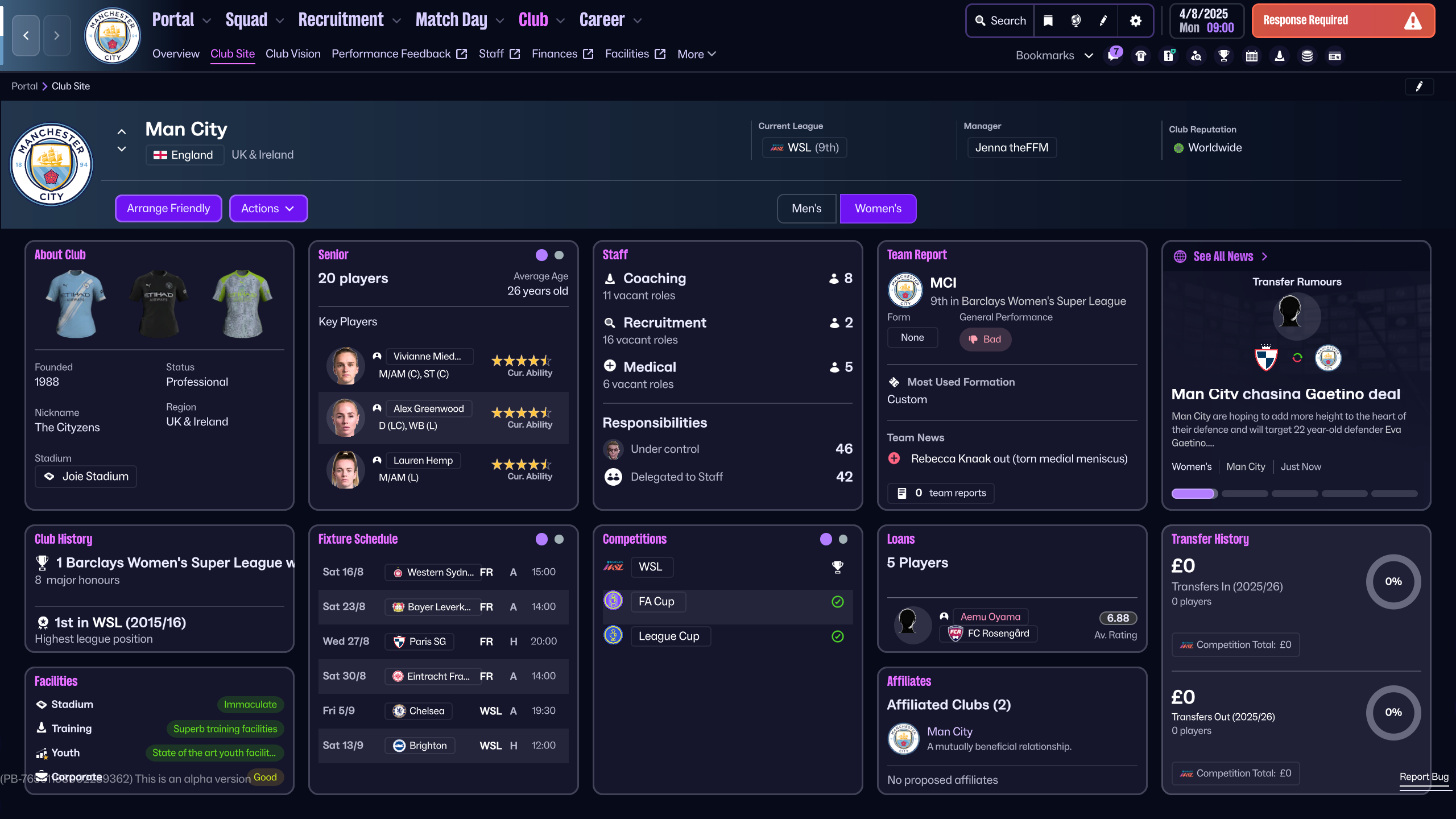1456x819 pixels.
Task: Open the scouting magnifier person icon
Action: tap(1196, 56)
